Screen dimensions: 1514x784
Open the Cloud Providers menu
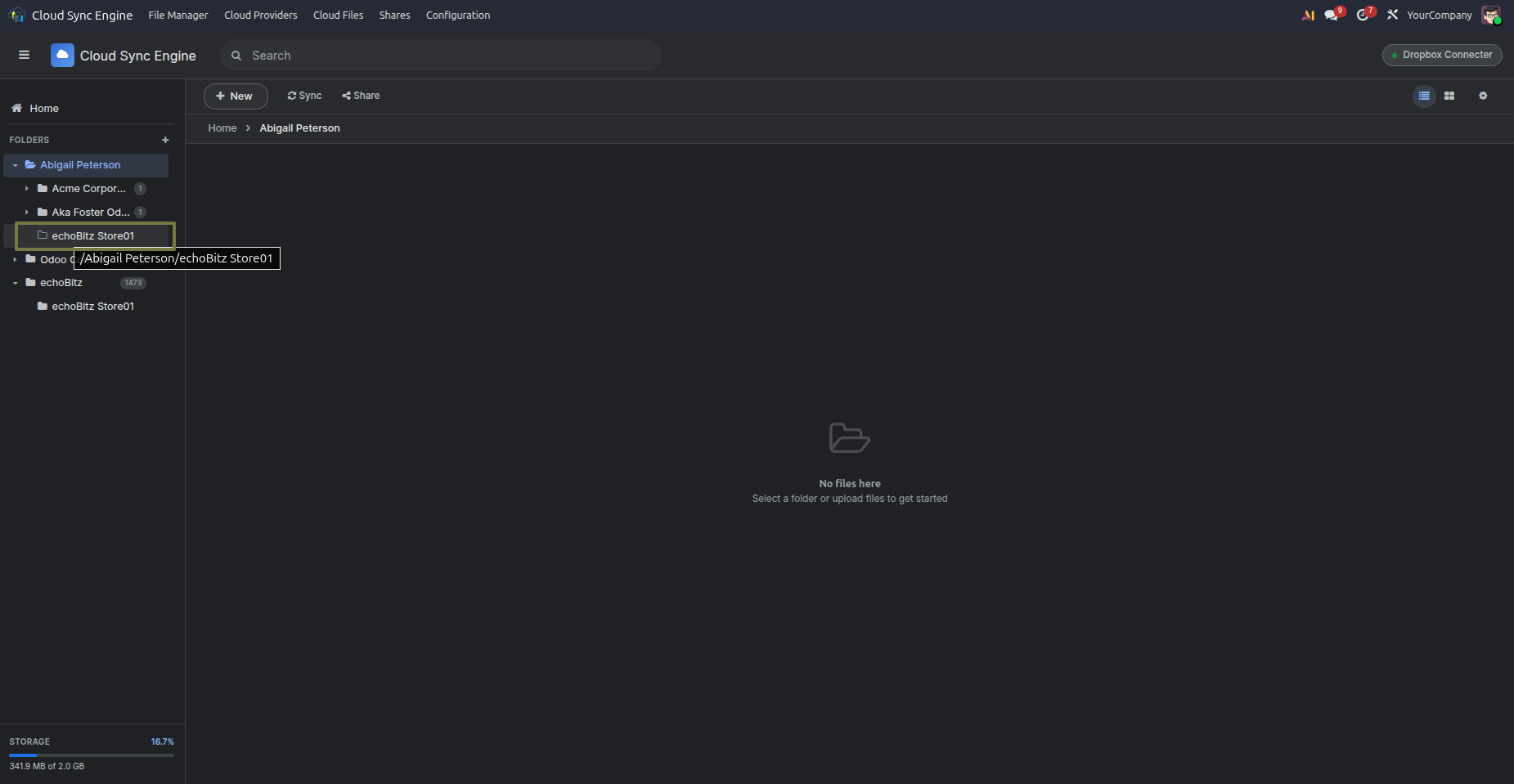[261, 15]
